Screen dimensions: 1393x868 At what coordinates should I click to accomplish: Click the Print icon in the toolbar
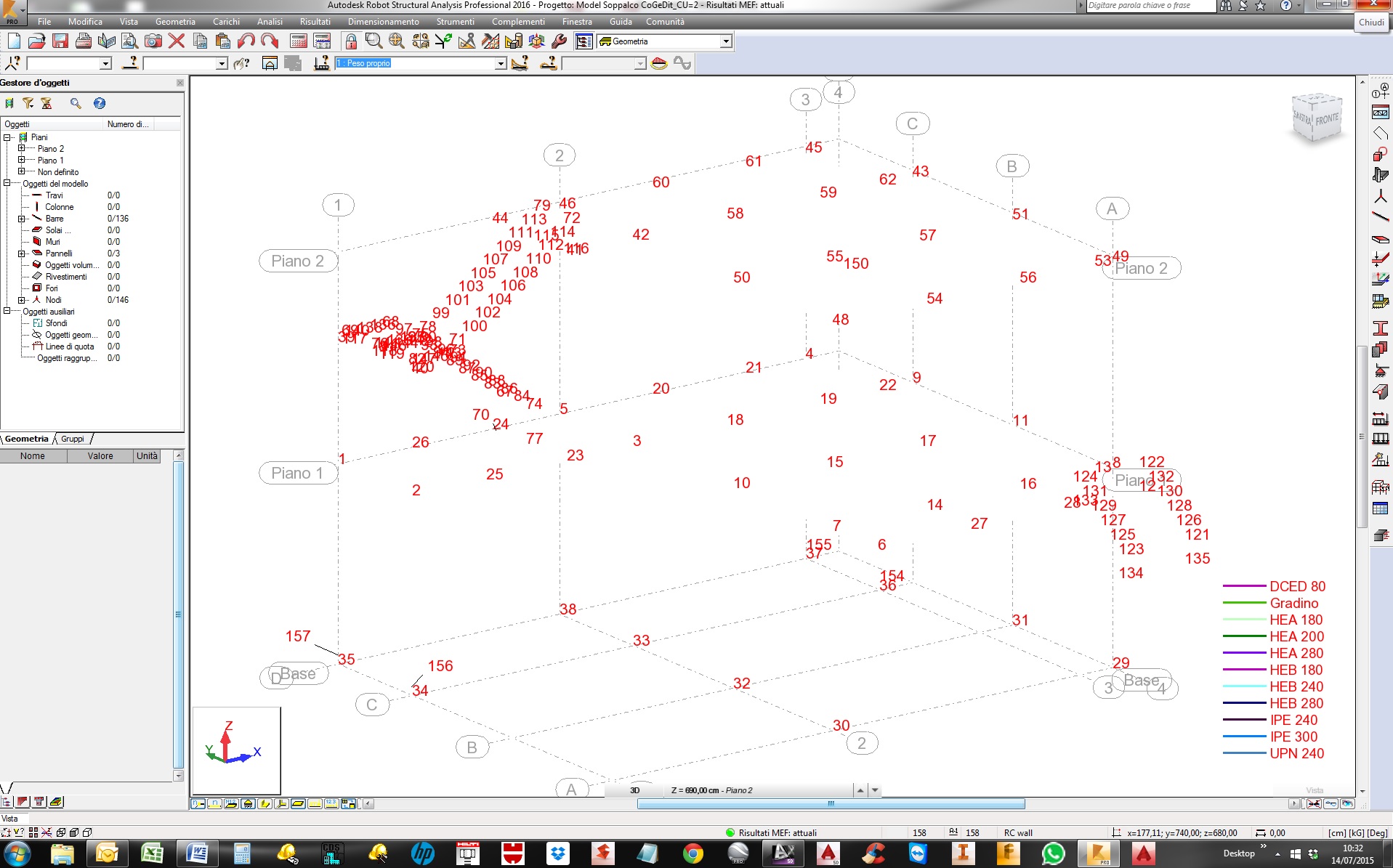(x=83, y=41)
